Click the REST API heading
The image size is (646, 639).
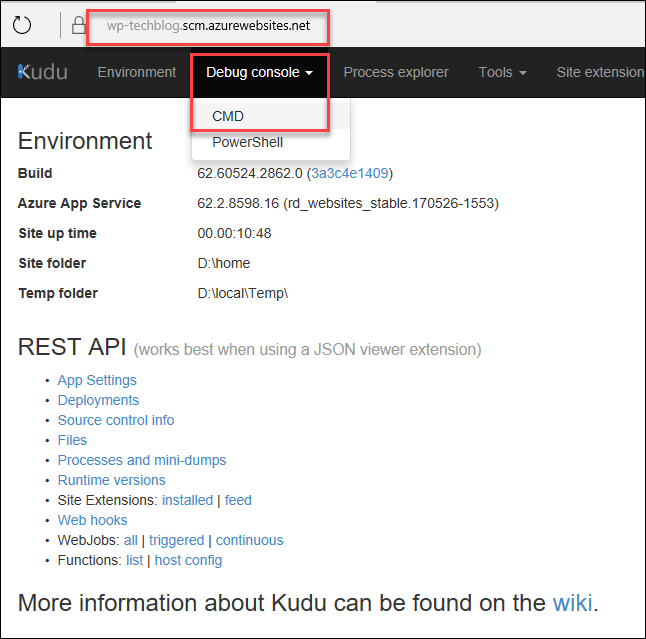tap(72, 346)
